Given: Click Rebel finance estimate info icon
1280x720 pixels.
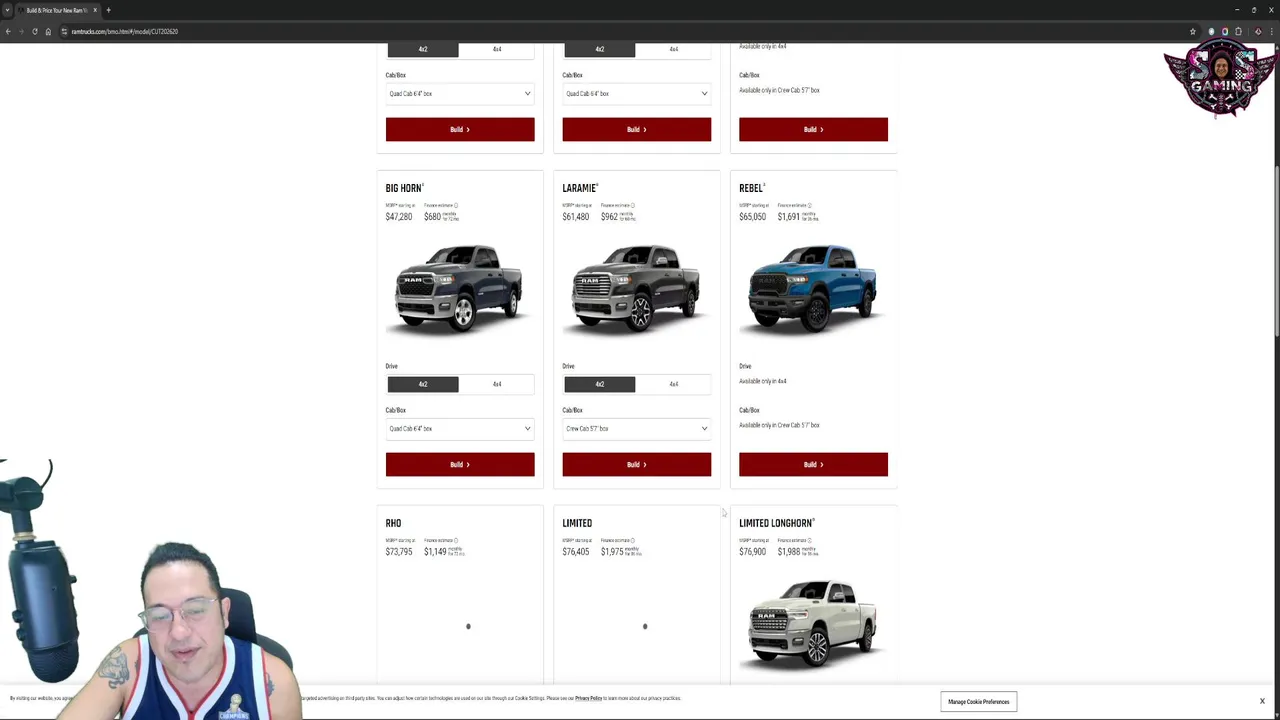Looking at the screenshot, I should click(810, 205).
